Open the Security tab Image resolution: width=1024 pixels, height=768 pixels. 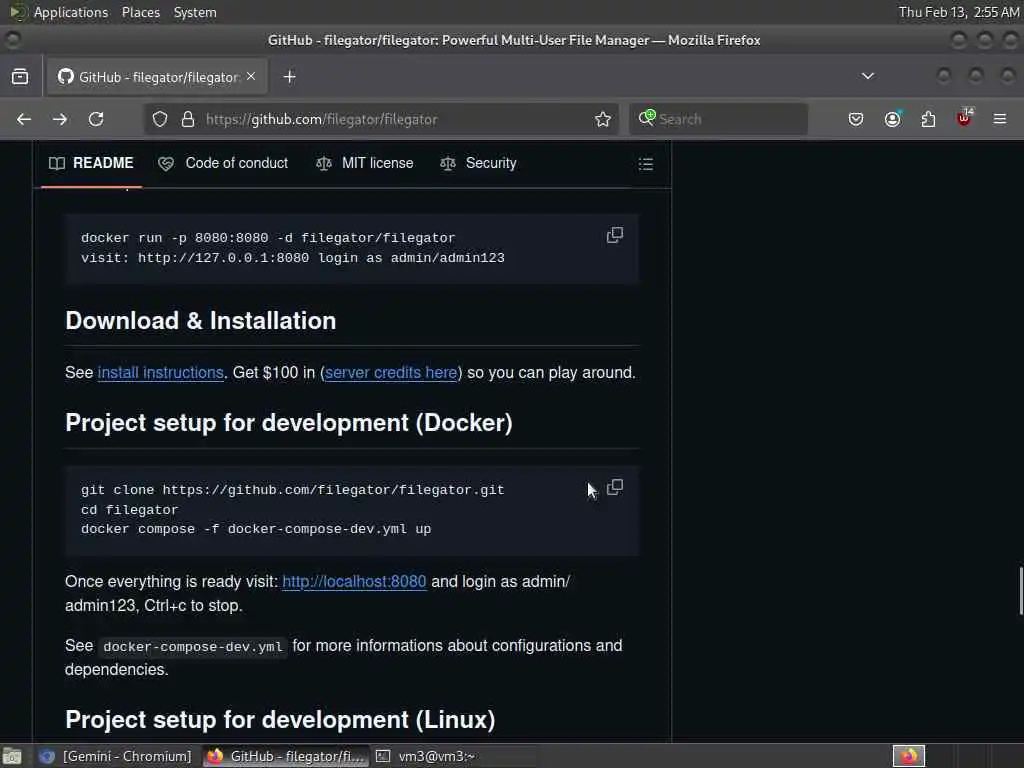[x=478, y=163]
